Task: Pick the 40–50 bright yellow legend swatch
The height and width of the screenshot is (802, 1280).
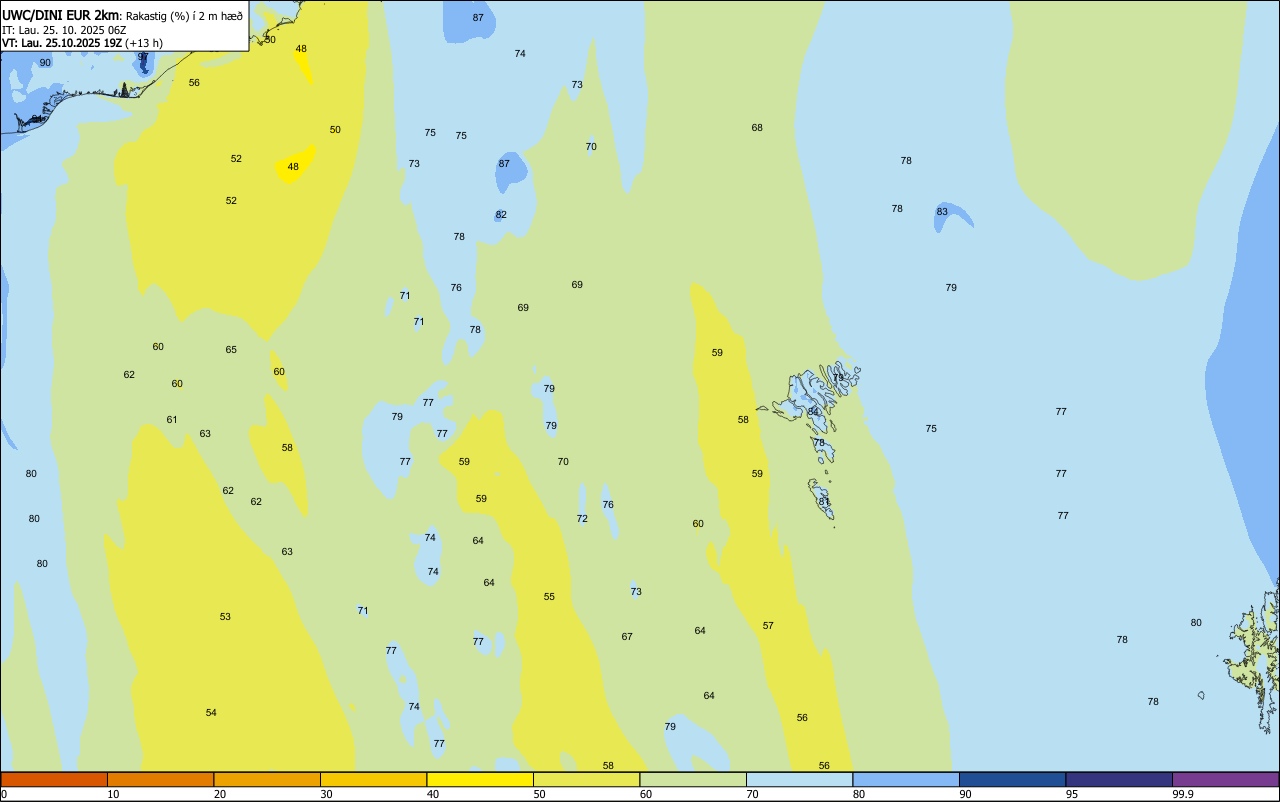Action: point(480,779)
